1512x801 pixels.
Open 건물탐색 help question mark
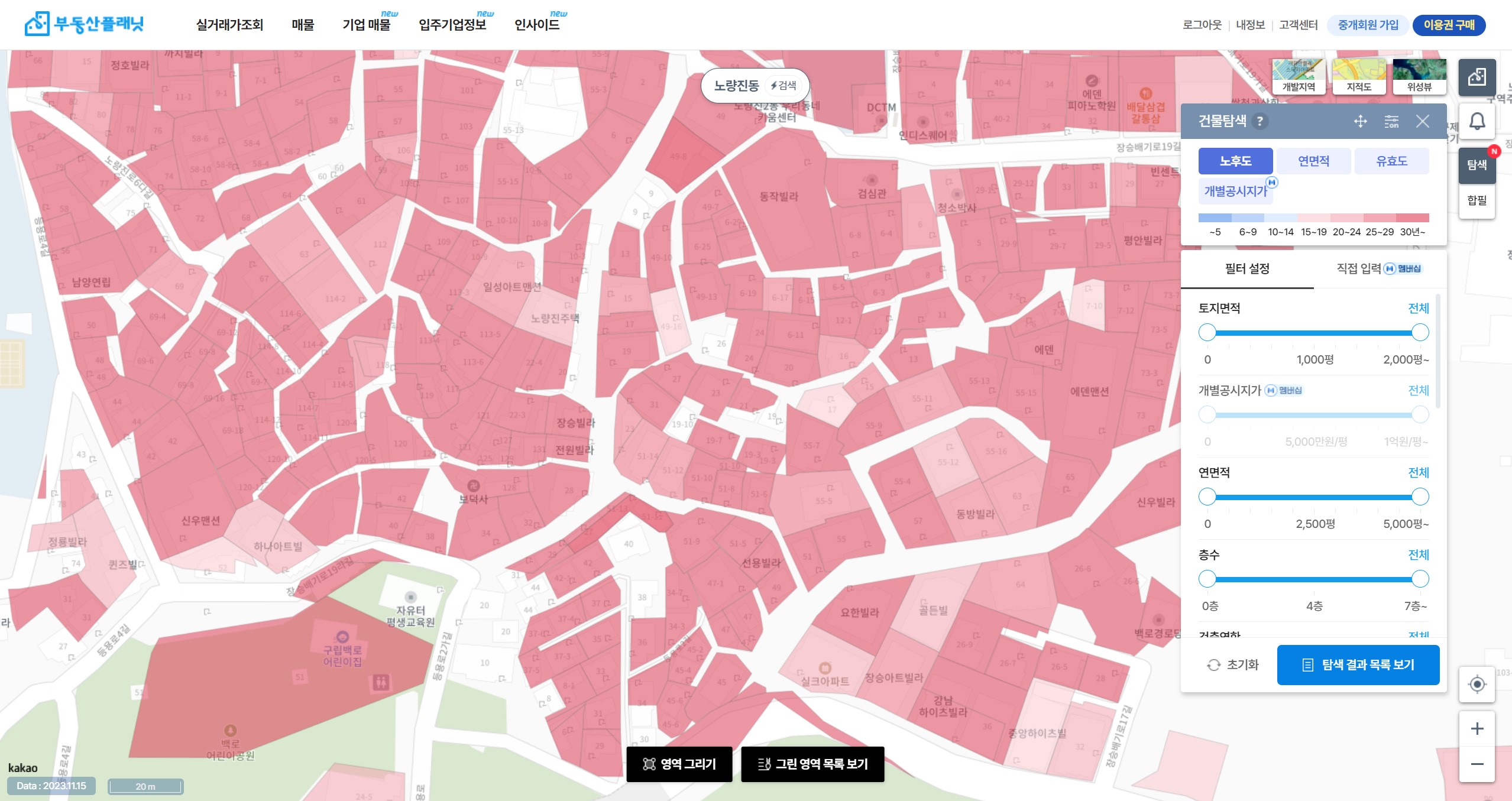coord(1260,121)
